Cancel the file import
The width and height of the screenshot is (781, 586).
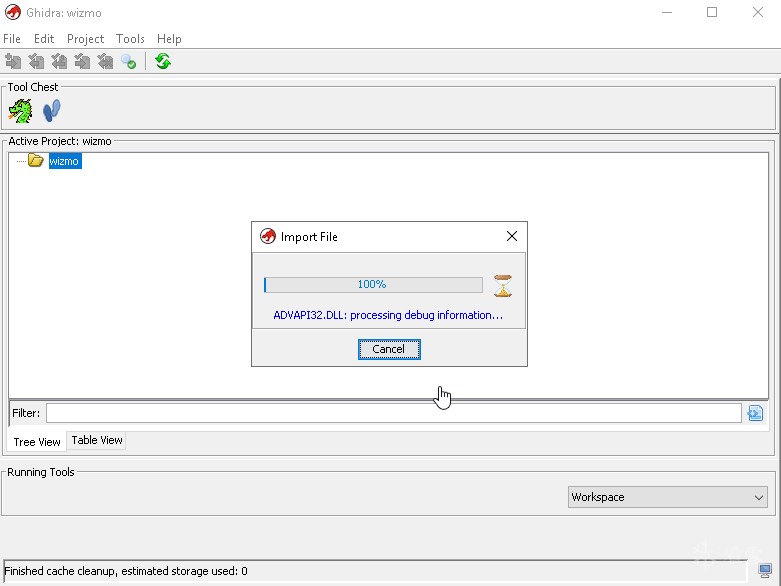[389, 349]
